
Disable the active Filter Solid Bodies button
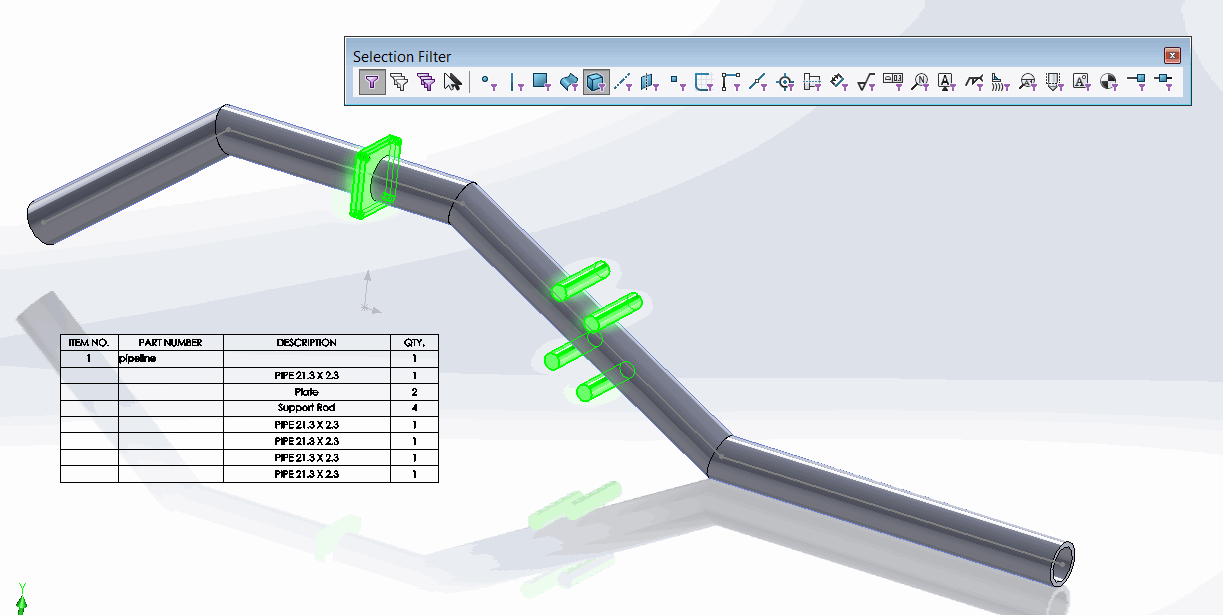tap(596, 82)
